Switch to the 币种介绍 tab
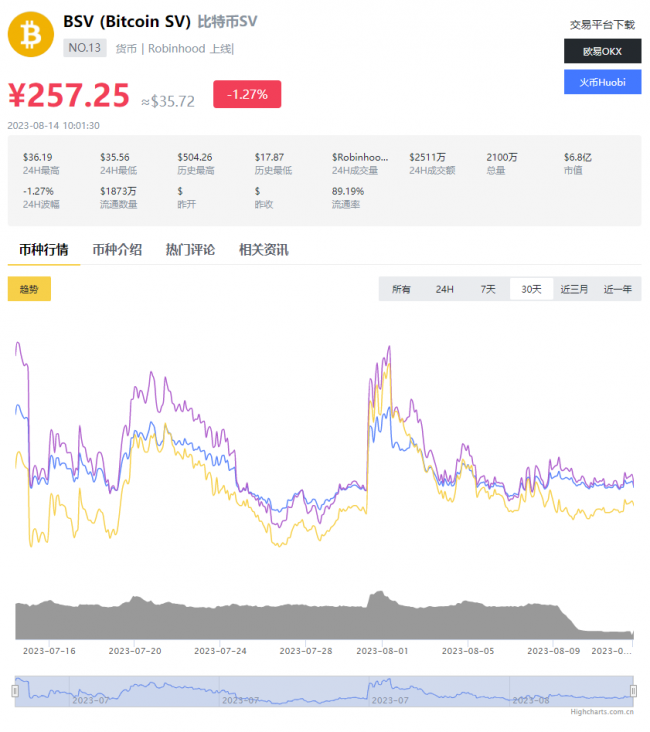This screenshot has height=732, width=650. (117, 250)
